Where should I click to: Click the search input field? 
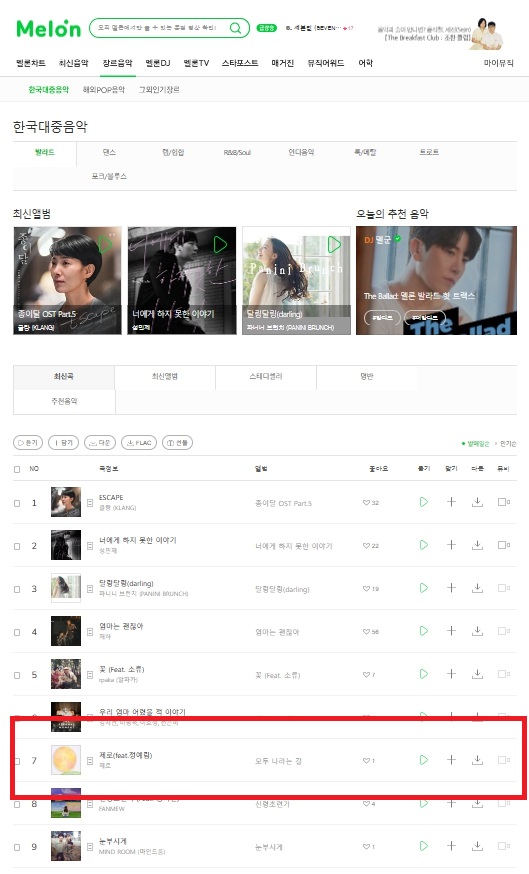(161, 28)
